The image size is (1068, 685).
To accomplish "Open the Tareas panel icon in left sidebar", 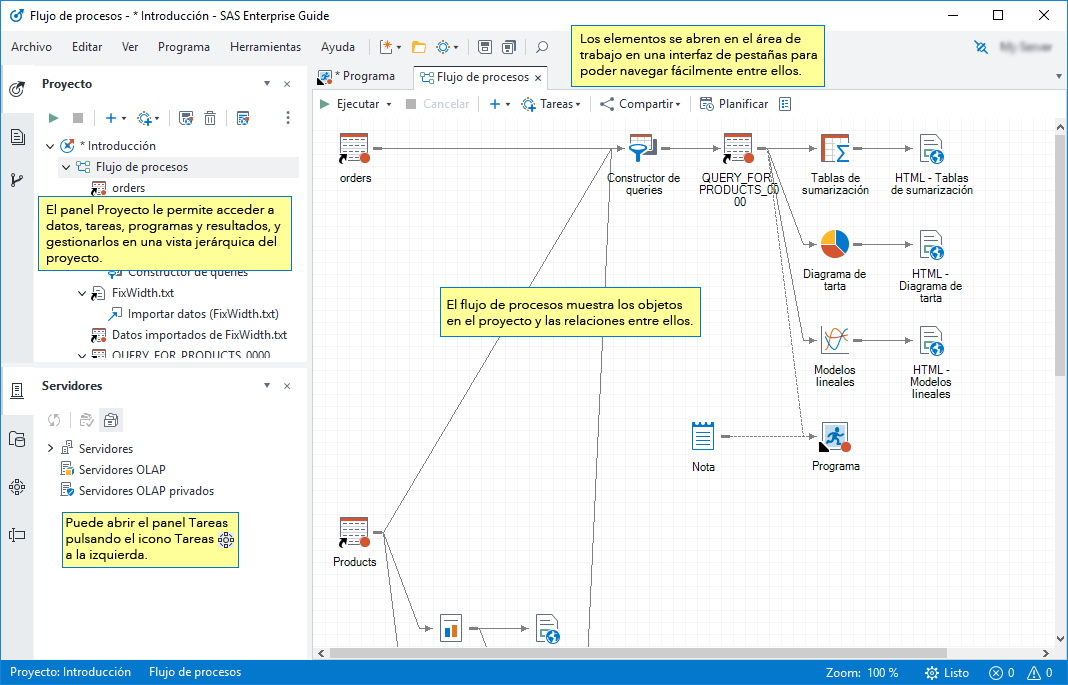I will pyautogui.click(x=17, y=487).
